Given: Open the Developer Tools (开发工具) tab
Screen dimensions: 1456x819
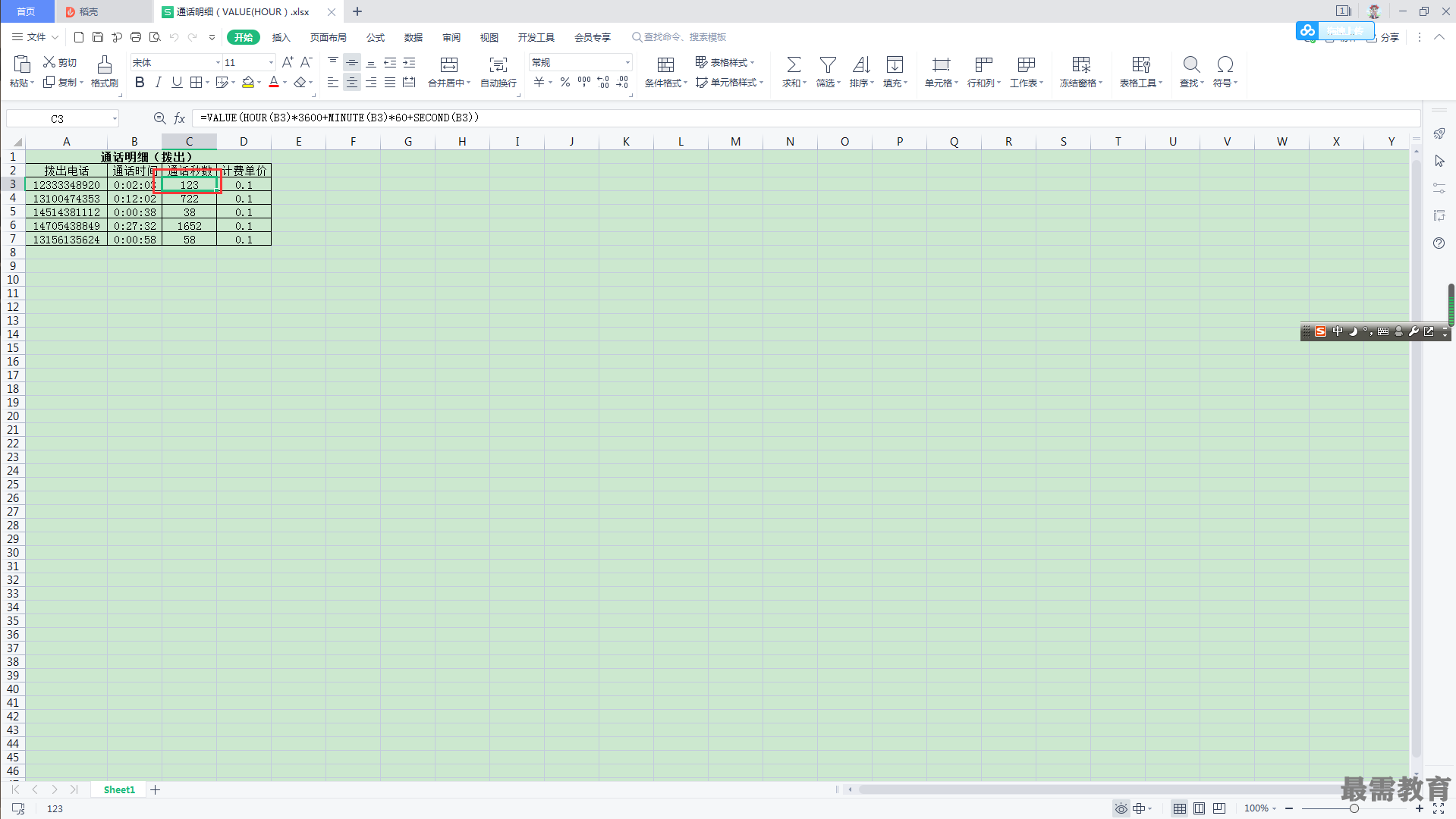Looking at the screenshot, I should click(536, 37).
